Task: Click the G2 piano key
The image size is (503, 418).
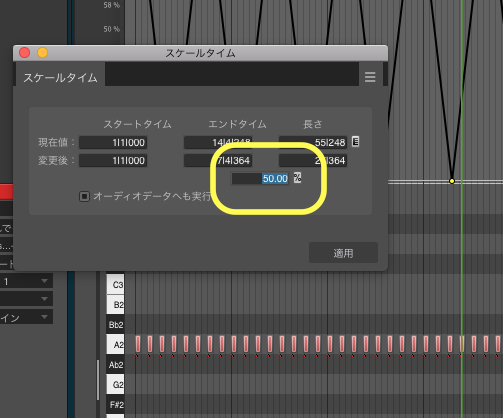Action: pyautogui.click(x=115, y=384)
